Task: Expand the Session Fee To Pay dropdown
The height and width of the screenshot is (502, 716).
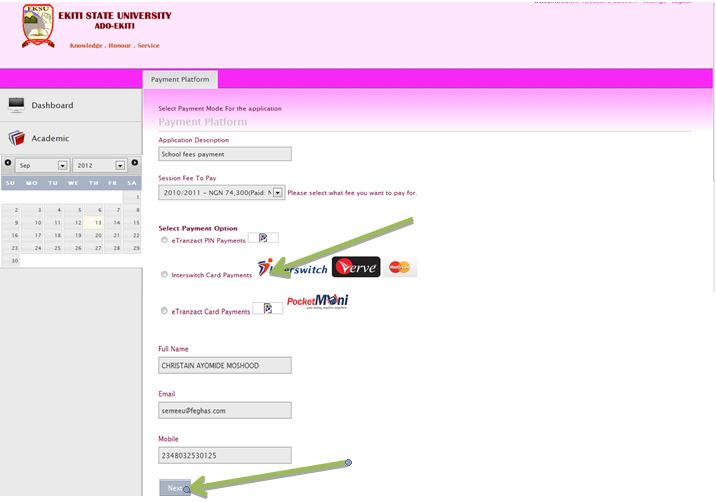Action: 221,193
